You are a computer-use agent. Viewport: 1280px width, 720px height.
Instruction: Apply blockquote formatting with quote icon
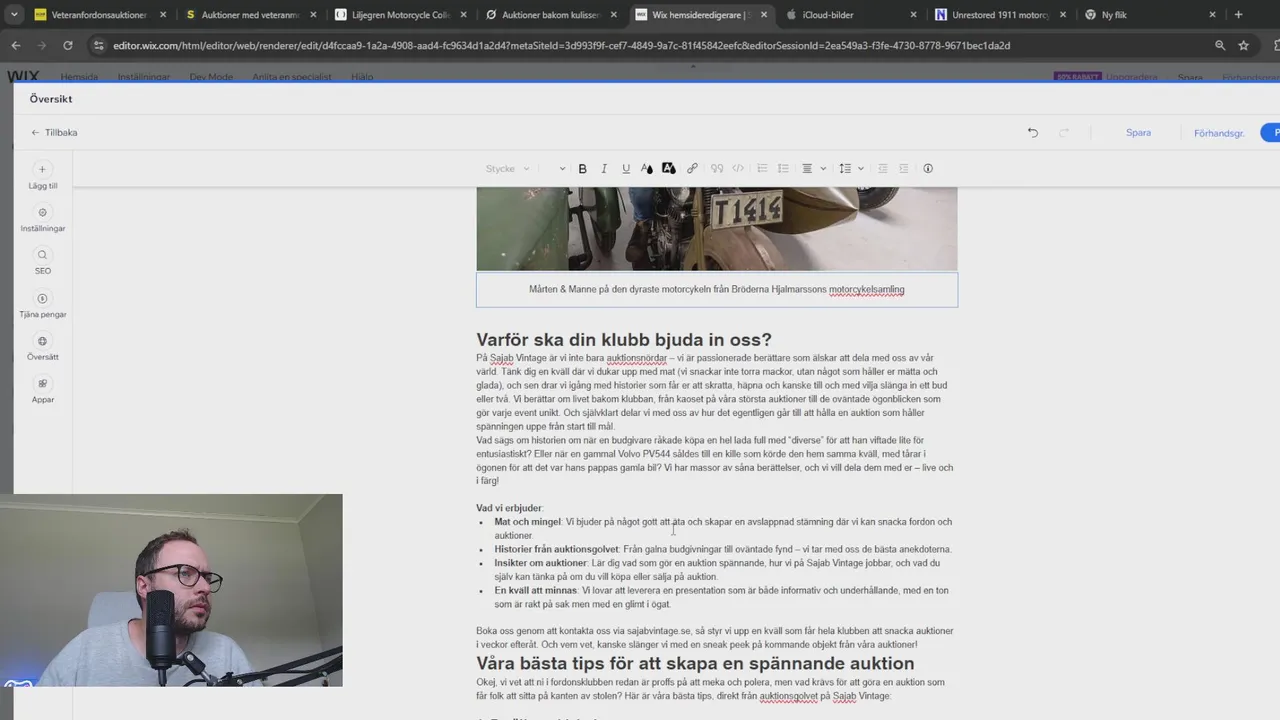[717, 169]
